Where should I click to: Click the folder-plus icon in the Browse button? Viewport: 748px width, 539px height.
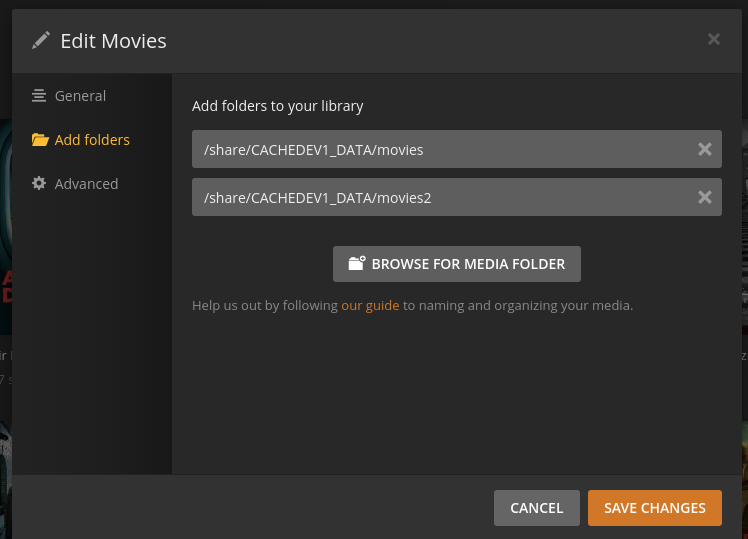pyautogui.click(x=356, y=264)
